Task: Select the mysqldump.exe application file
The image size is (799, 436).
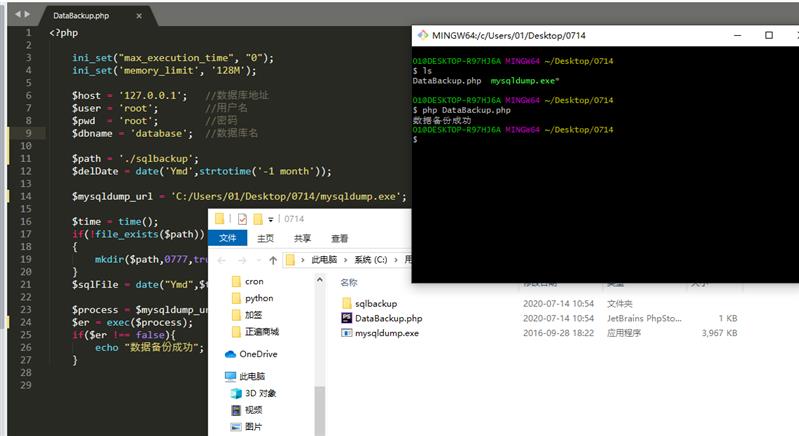Action: (386, 333)
